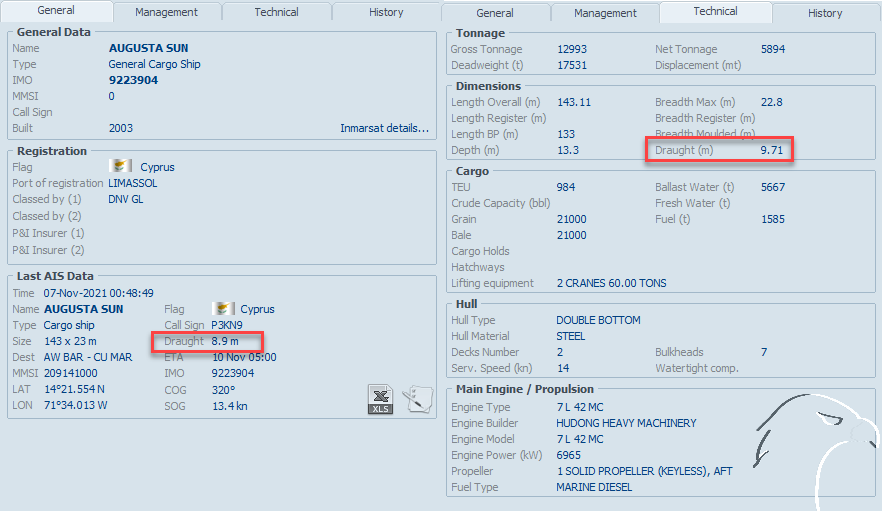Click the type value General Cargo Ship

point(155,64)
